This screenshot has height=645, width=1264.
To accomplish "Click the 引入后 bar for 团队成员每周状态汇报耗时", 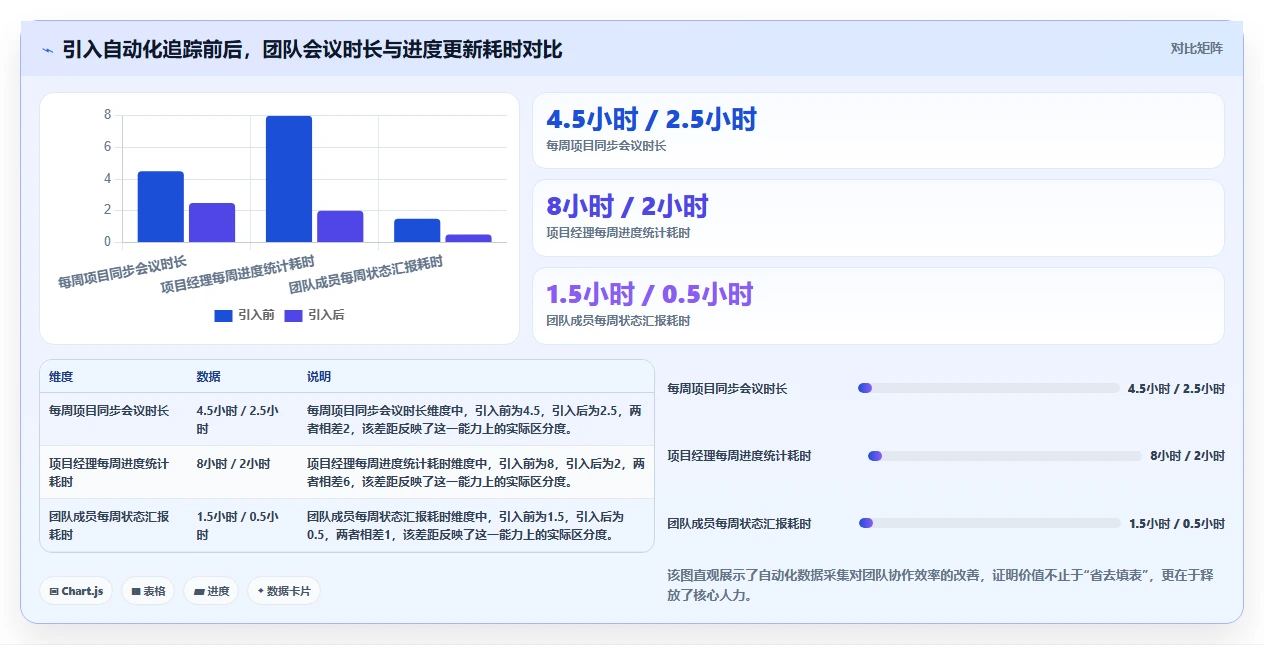I will (x=468, y=238).
